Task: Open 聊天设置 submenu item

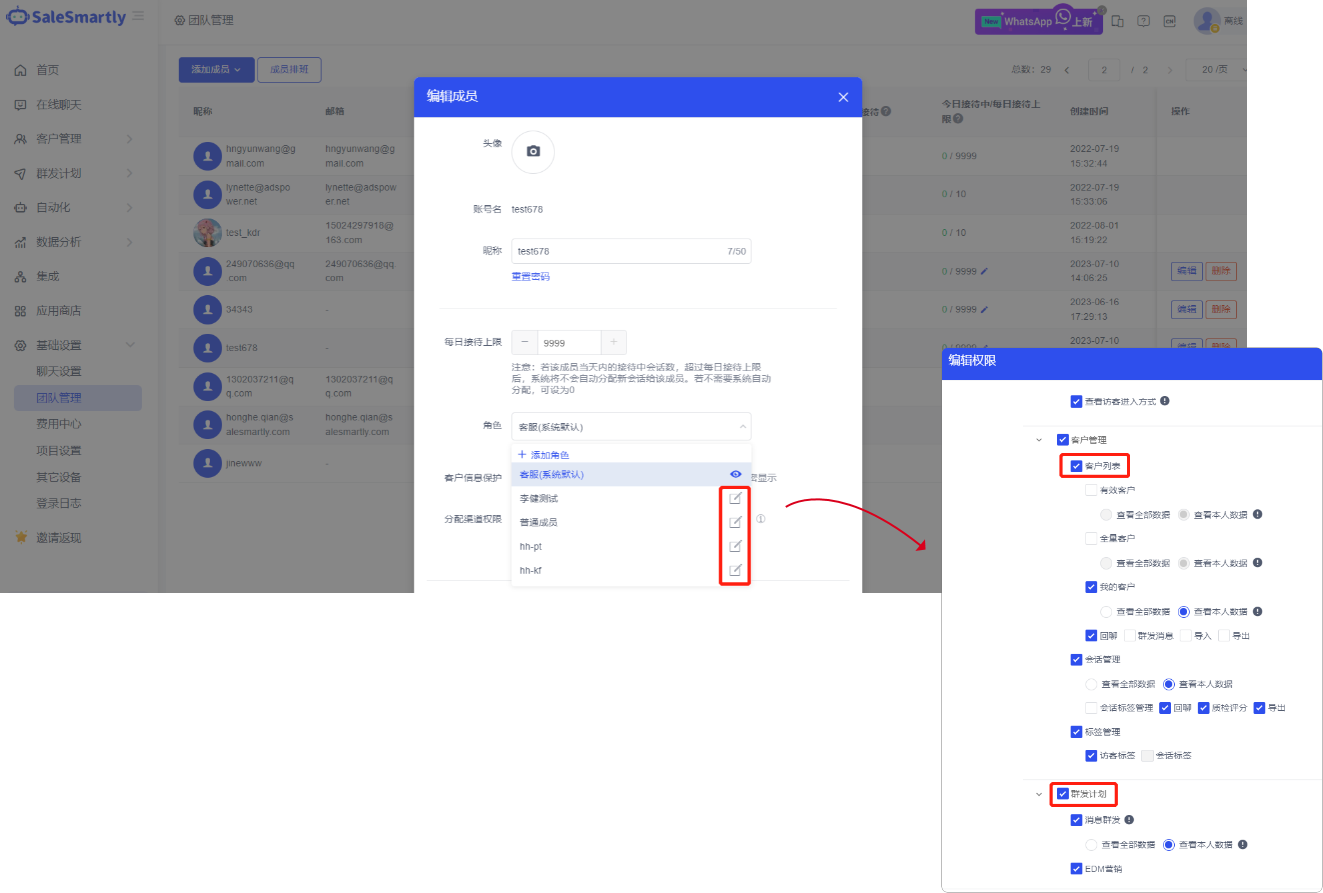Action: click(59, 371)
